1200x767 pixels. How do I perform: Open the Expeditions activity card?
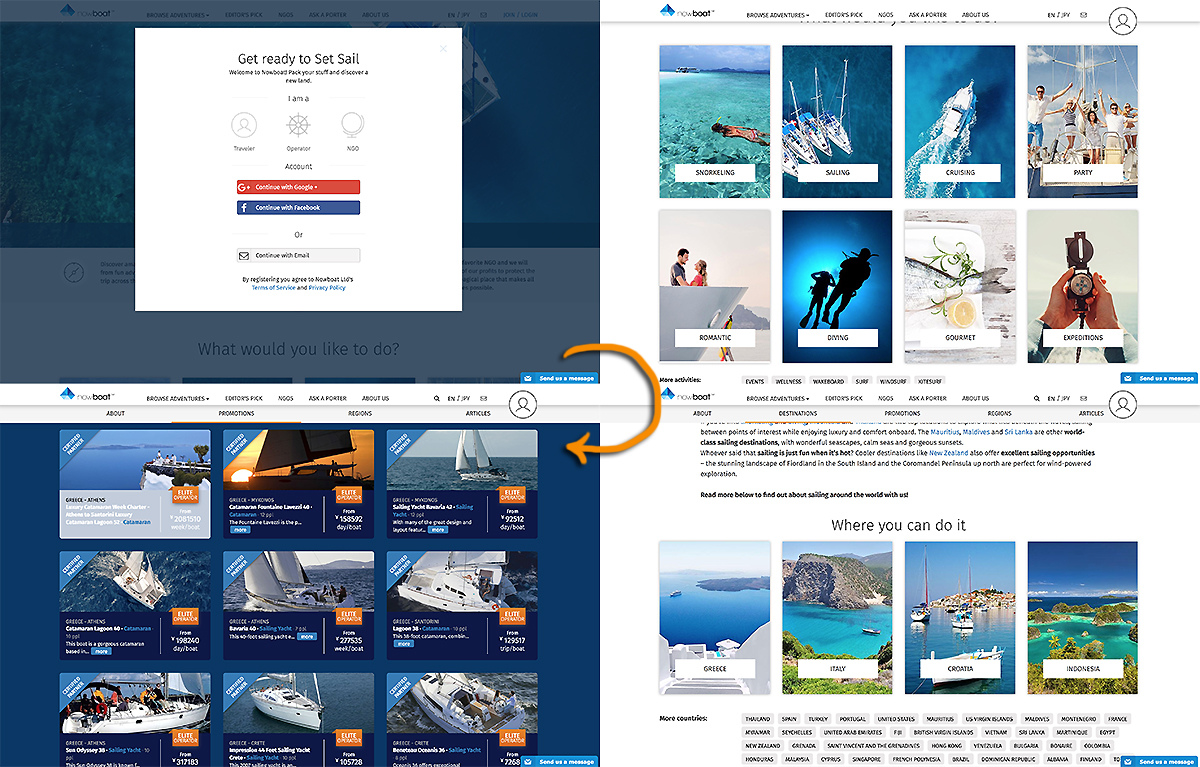pyautogui.click(x=1082, y=286)
